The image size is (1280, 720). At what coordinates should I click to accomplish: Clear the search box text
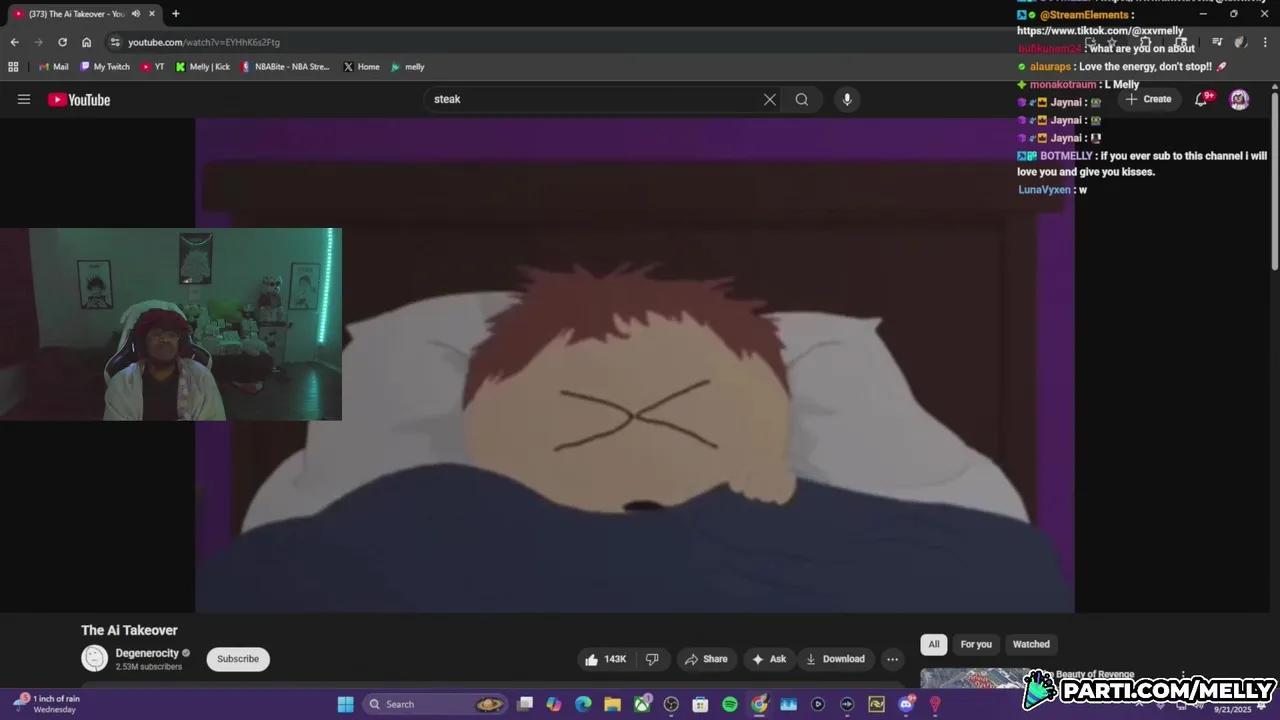770,99
